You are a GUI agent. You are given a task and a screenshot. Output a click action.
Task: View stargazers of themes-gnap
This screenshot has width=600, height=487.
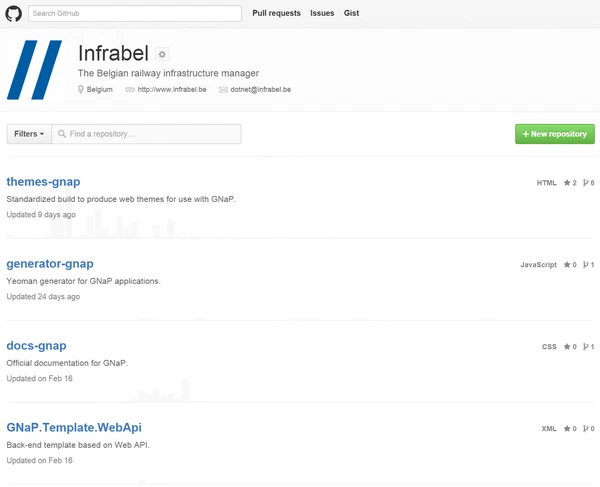pyautogui.click(x=570, y=182)
